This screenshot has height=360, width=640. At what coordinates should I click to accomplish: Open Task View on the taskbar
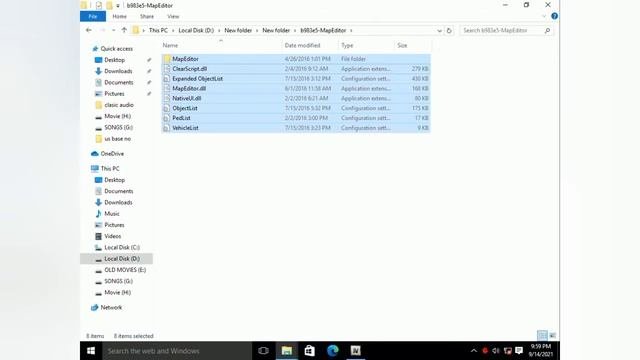point(263,351)
